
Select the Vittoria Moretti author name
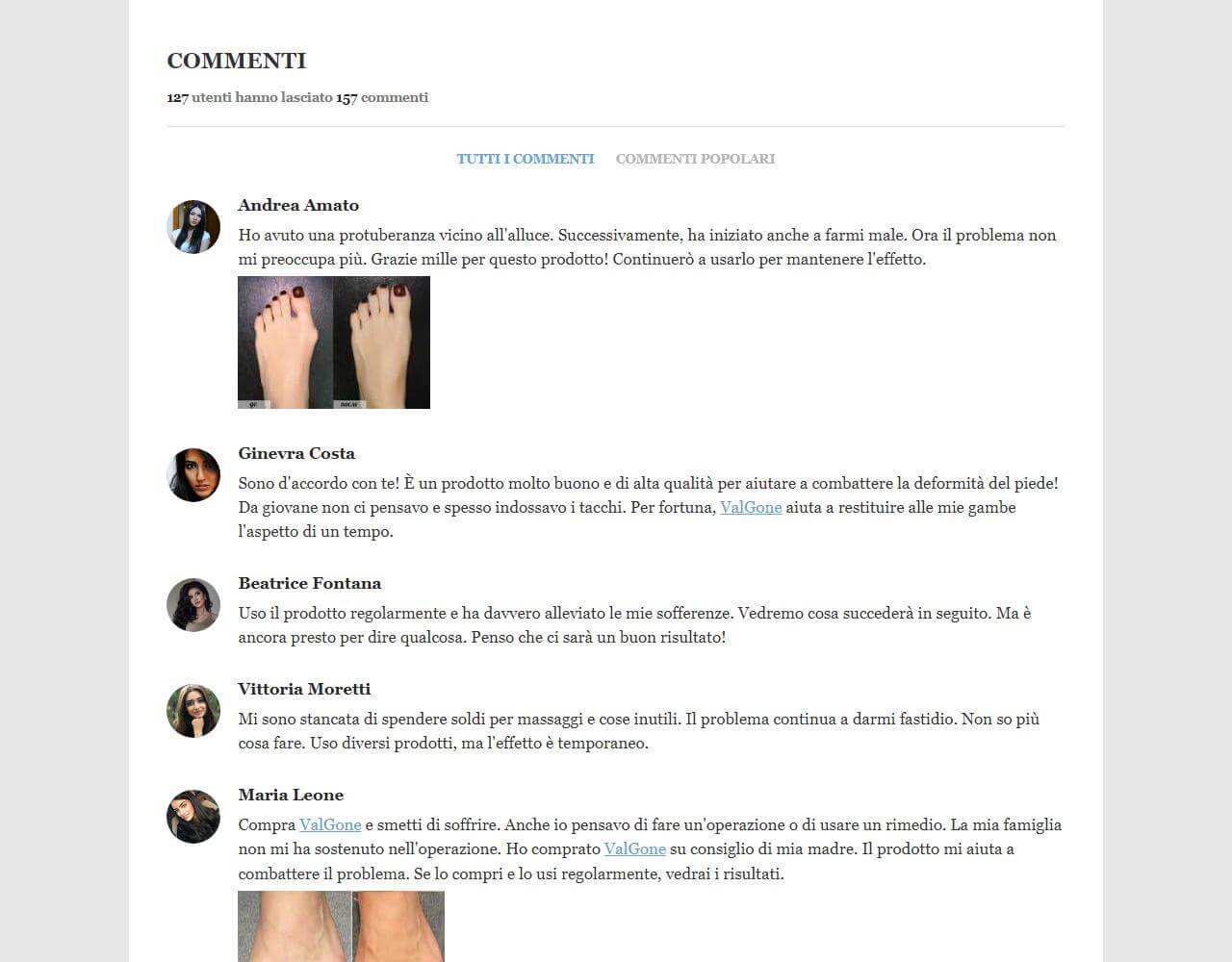[x=304, y=689]
